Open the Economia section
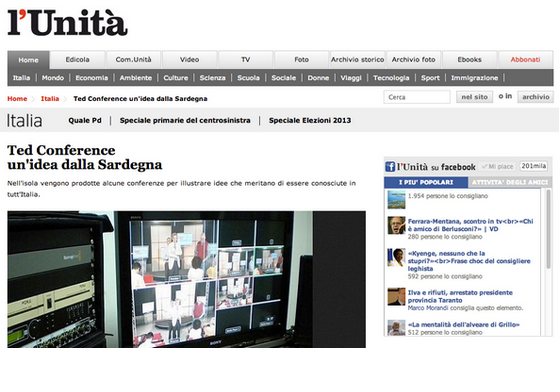560x392 pixels. (x=92, y=78)
